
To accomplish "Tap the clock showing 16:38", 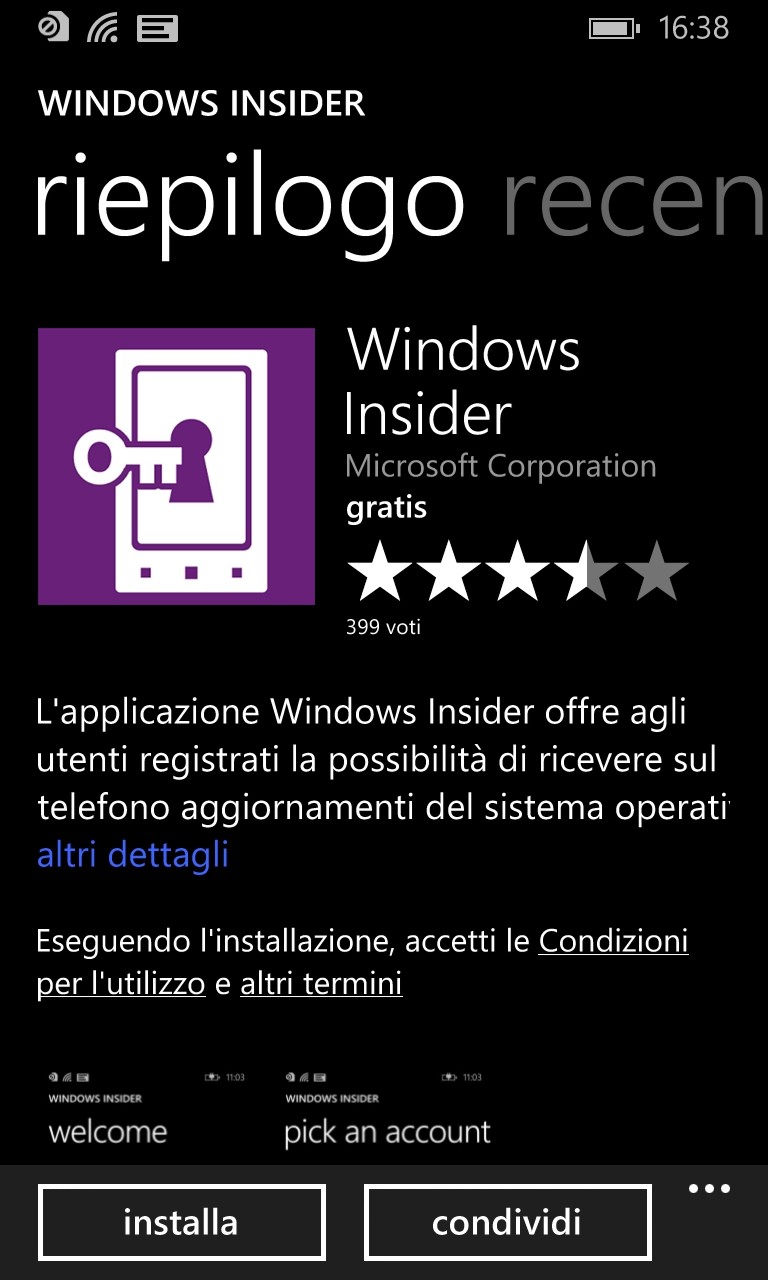I will 694,28.
